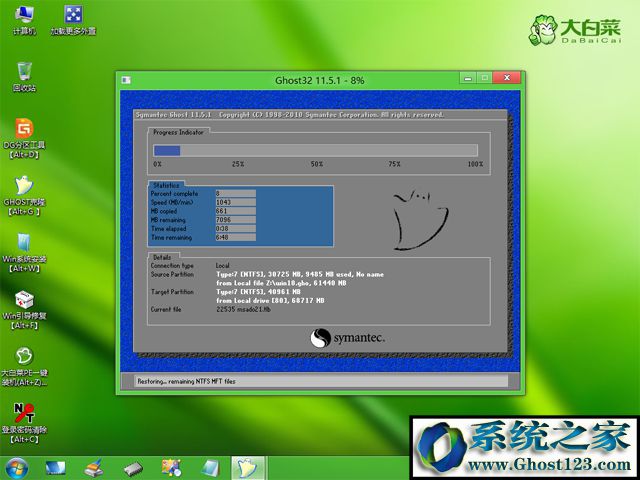Open the brush cleaner taskbar icon
The height and width of the screenshot is (480, 640).
[x=93, y=469]
